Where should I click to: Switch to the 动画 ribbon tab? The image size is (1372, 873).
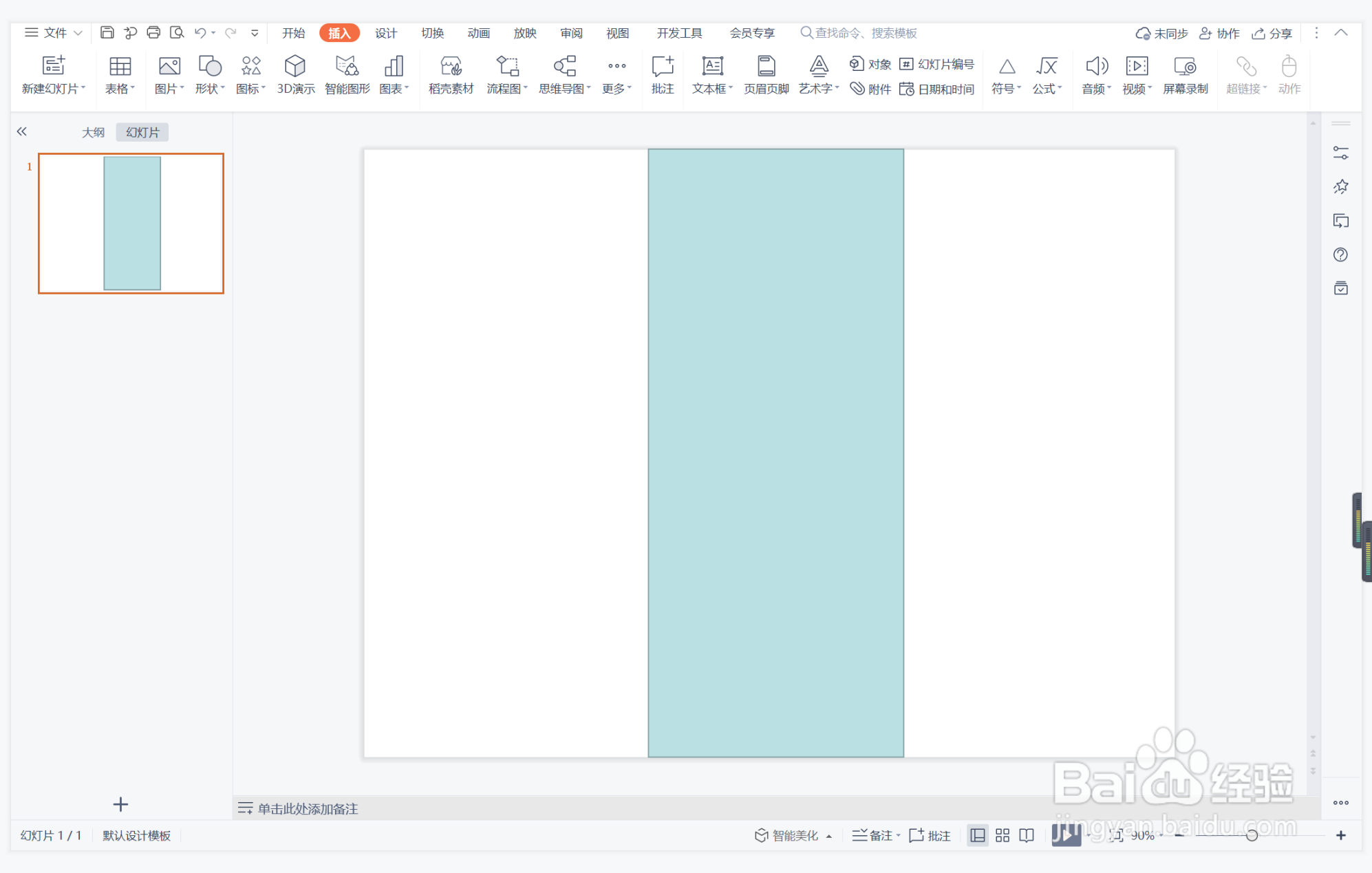[x=478, y=33]
